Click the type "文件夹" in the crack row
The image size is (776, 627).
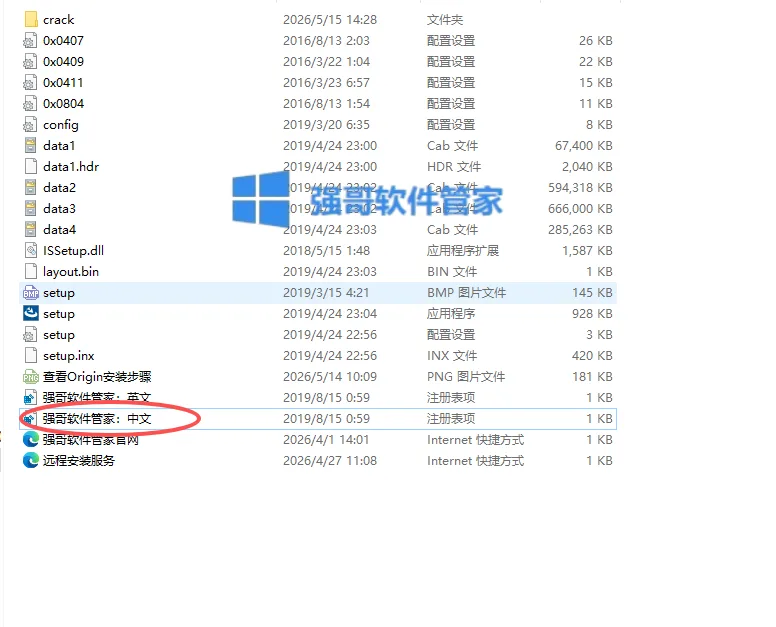(x=445, y=20)
